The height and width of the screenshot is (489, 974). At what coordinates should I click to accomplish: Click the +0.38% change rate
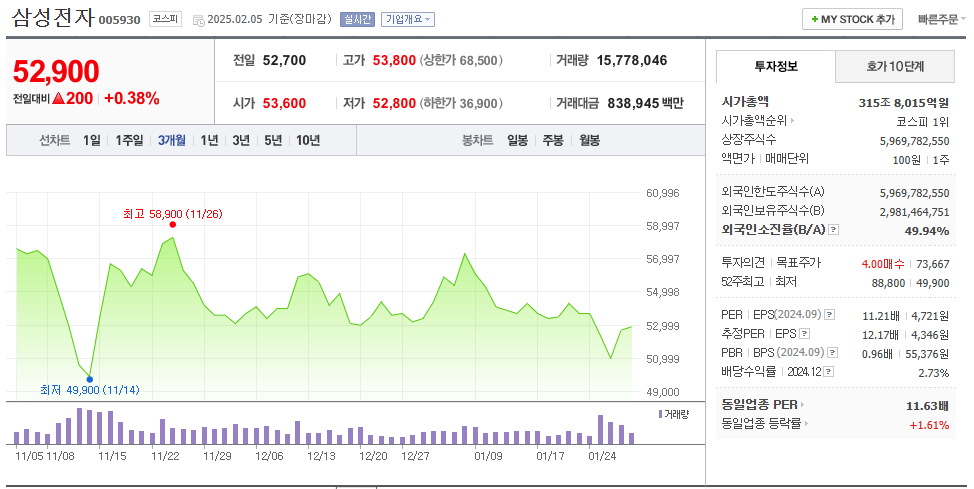(132, 98)
